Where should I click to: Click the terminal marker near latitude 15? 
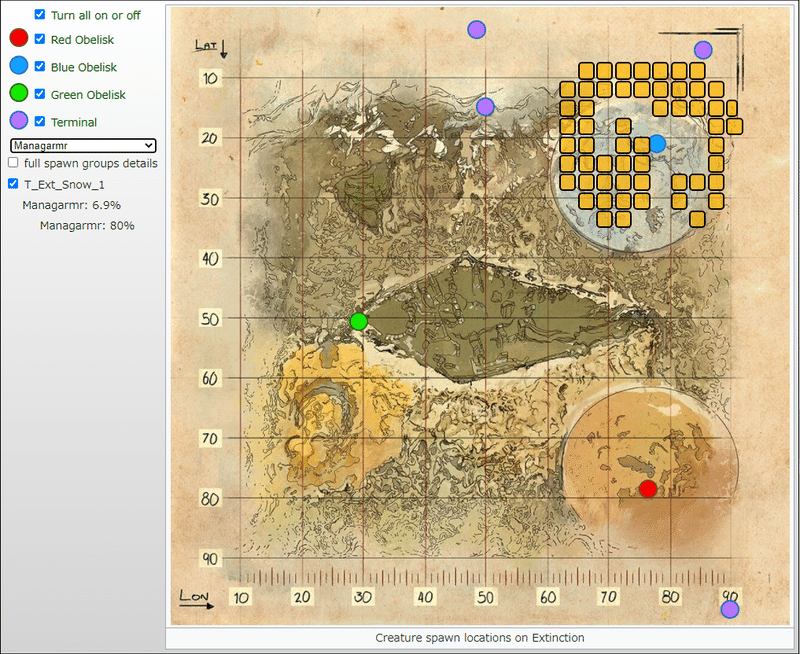tap(485, 107)
